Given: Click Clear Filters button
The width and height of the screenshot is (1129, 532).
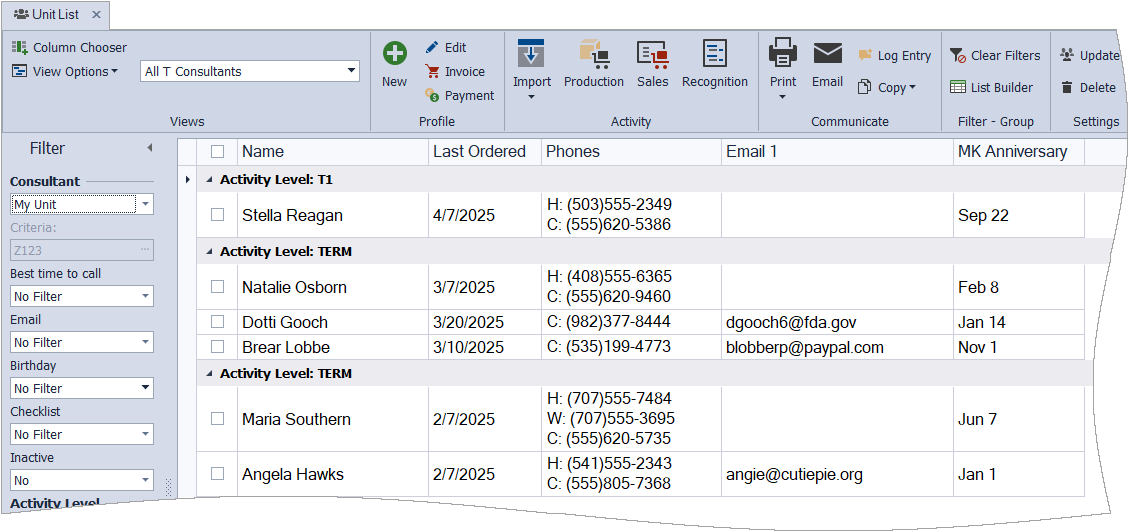Looking at the screenshot, I should [x=994, y=56].
